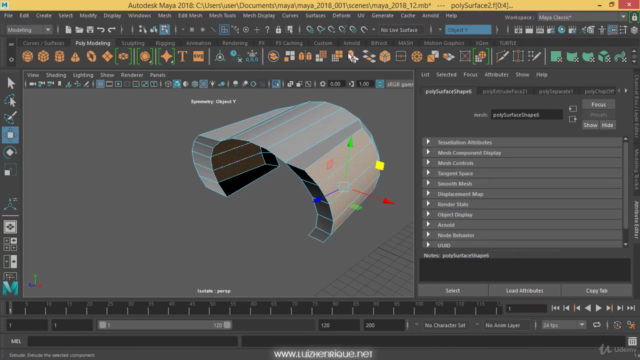The width and height of the screenshot is (640, 360).
Task: Switch to the Sculpting shelf tab
Action: 133,43
